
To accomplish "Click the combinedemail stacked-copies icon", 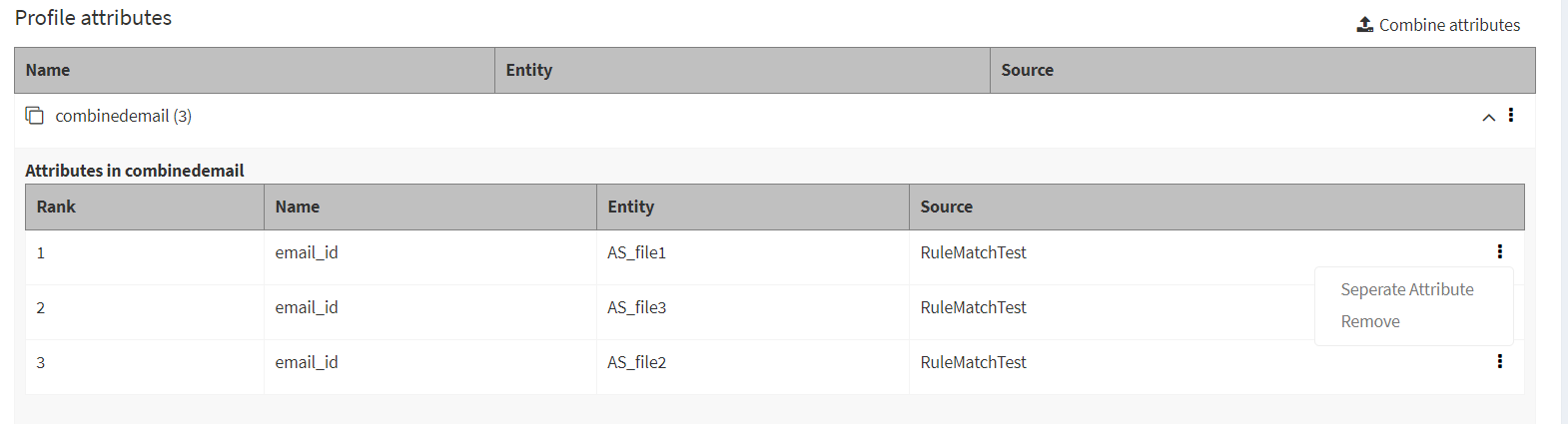I will pos(35,116).
